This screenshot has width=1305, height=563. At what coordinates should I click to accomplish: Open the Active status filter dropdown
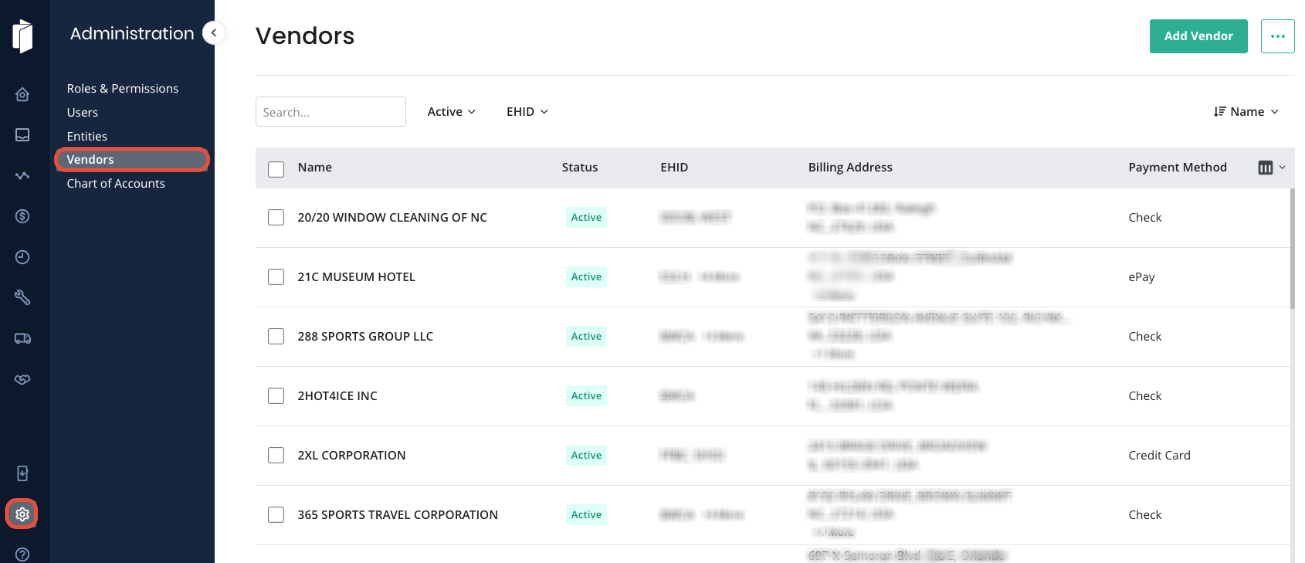(x=451, y=112)
